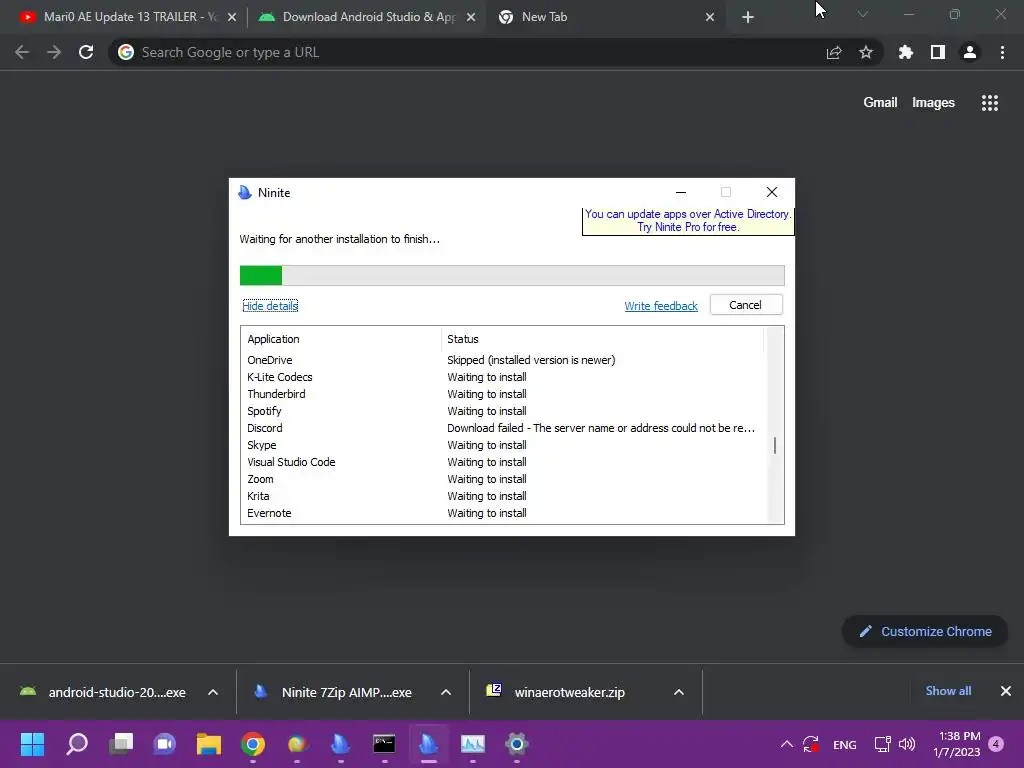Open Windows Start menu
Image resolution: width=1024 pixels, height=768 pixels.
click(33, 744)
